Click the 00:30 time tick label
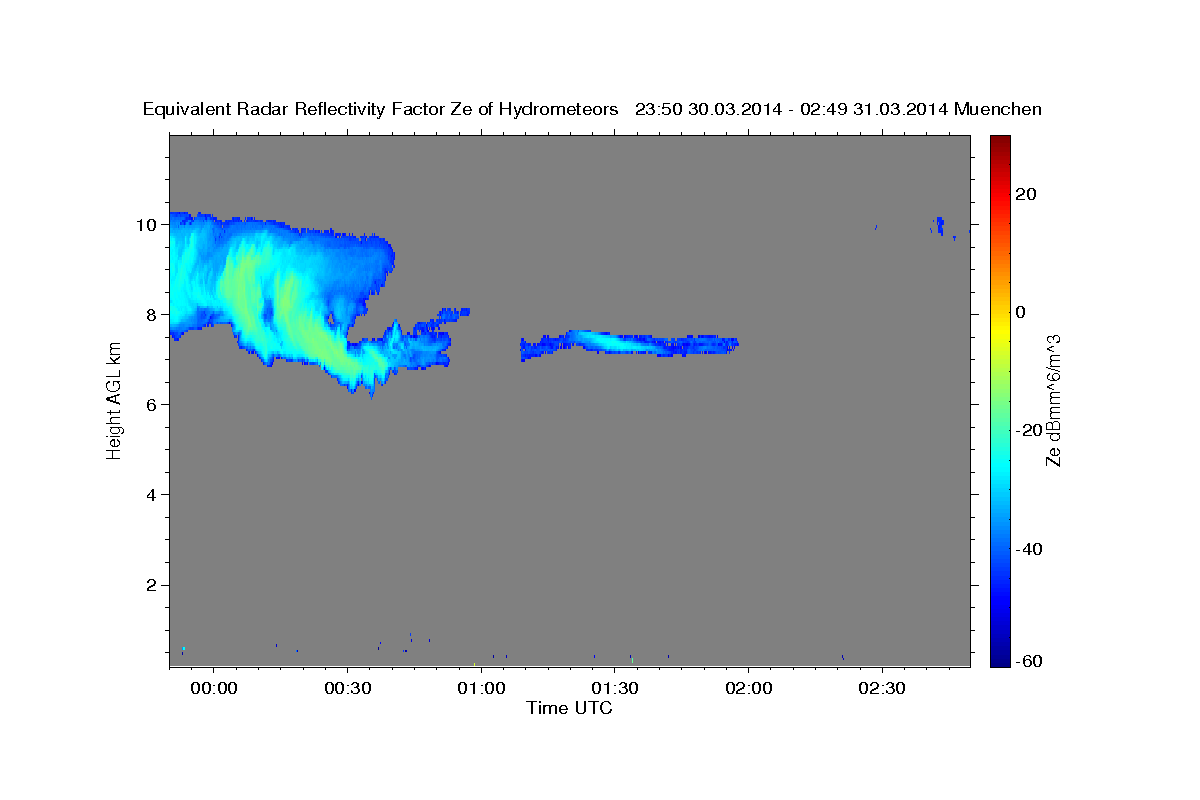 [347, 688]
